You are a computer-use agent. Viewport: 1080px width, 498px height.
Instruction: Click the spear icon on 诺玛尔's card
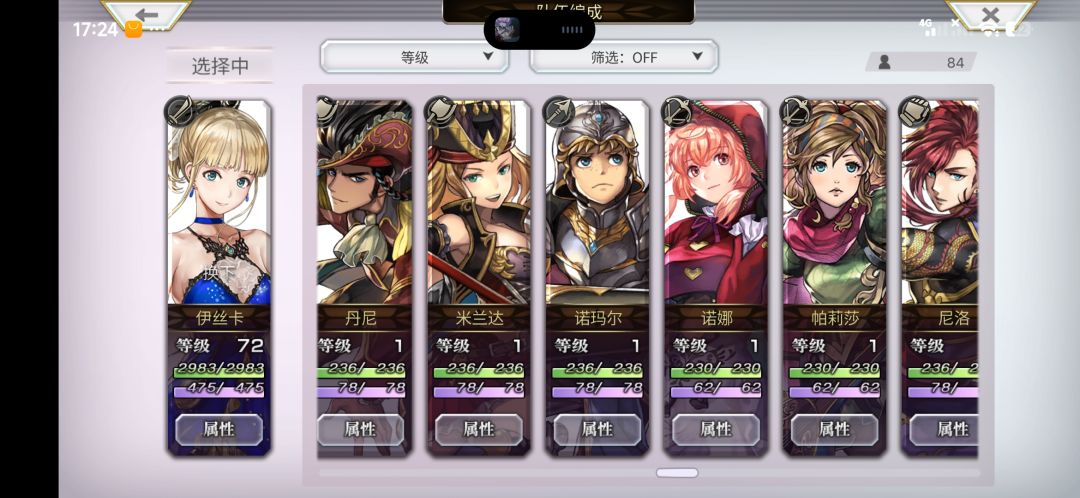pos(557,111)
